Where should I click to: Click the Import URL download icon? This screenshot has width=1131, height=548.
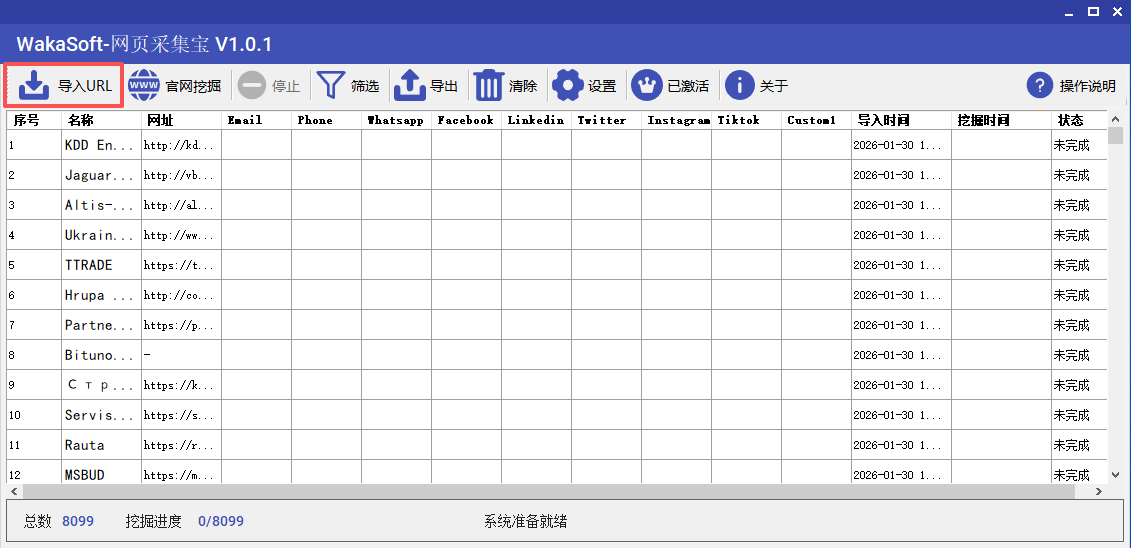[34, 86]
